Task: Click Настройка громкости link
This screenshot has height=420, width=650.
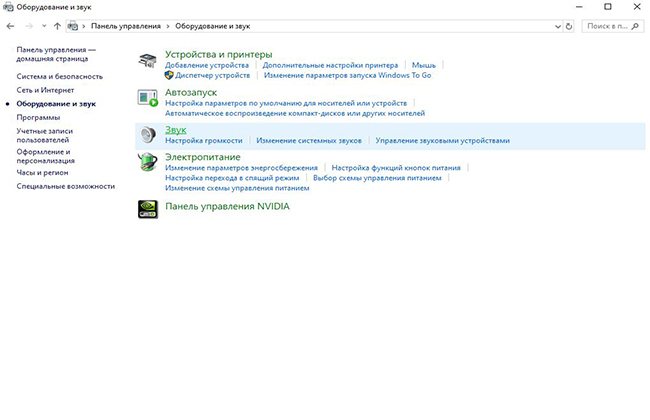Action: (204, 141)
